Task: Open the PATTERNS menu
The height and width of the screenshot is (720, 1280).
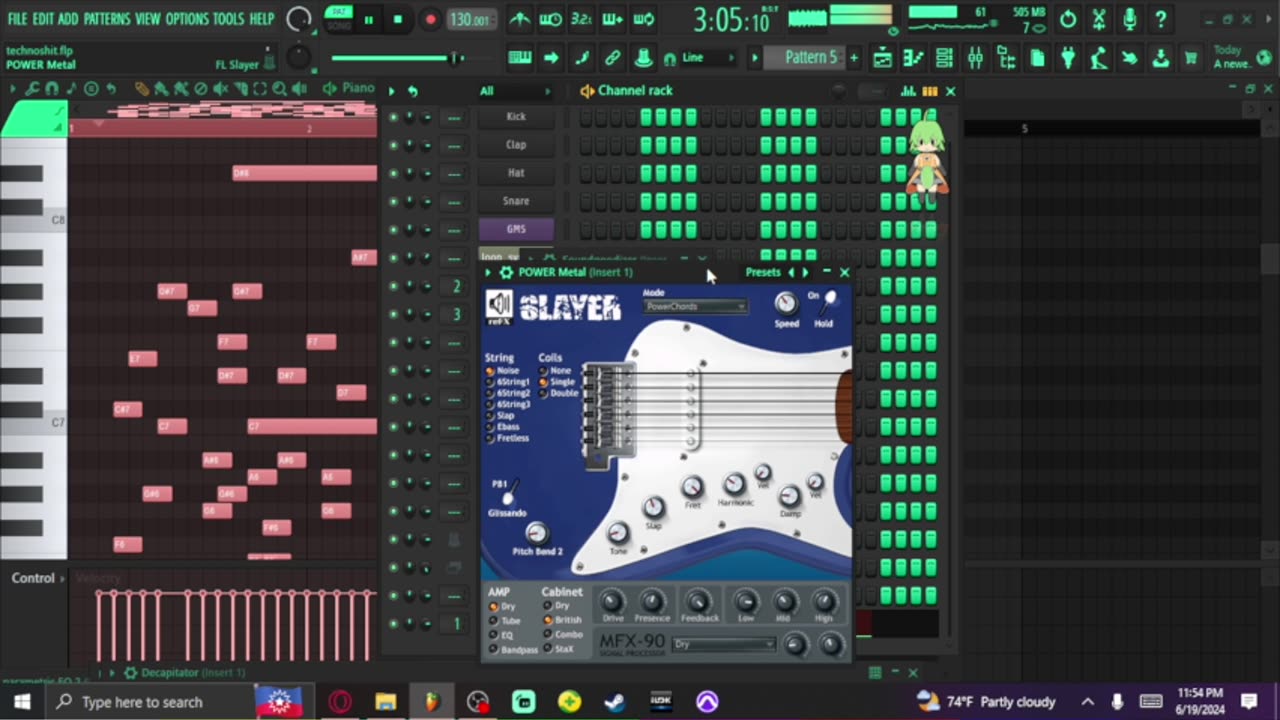Action: (x=106, y=19)
